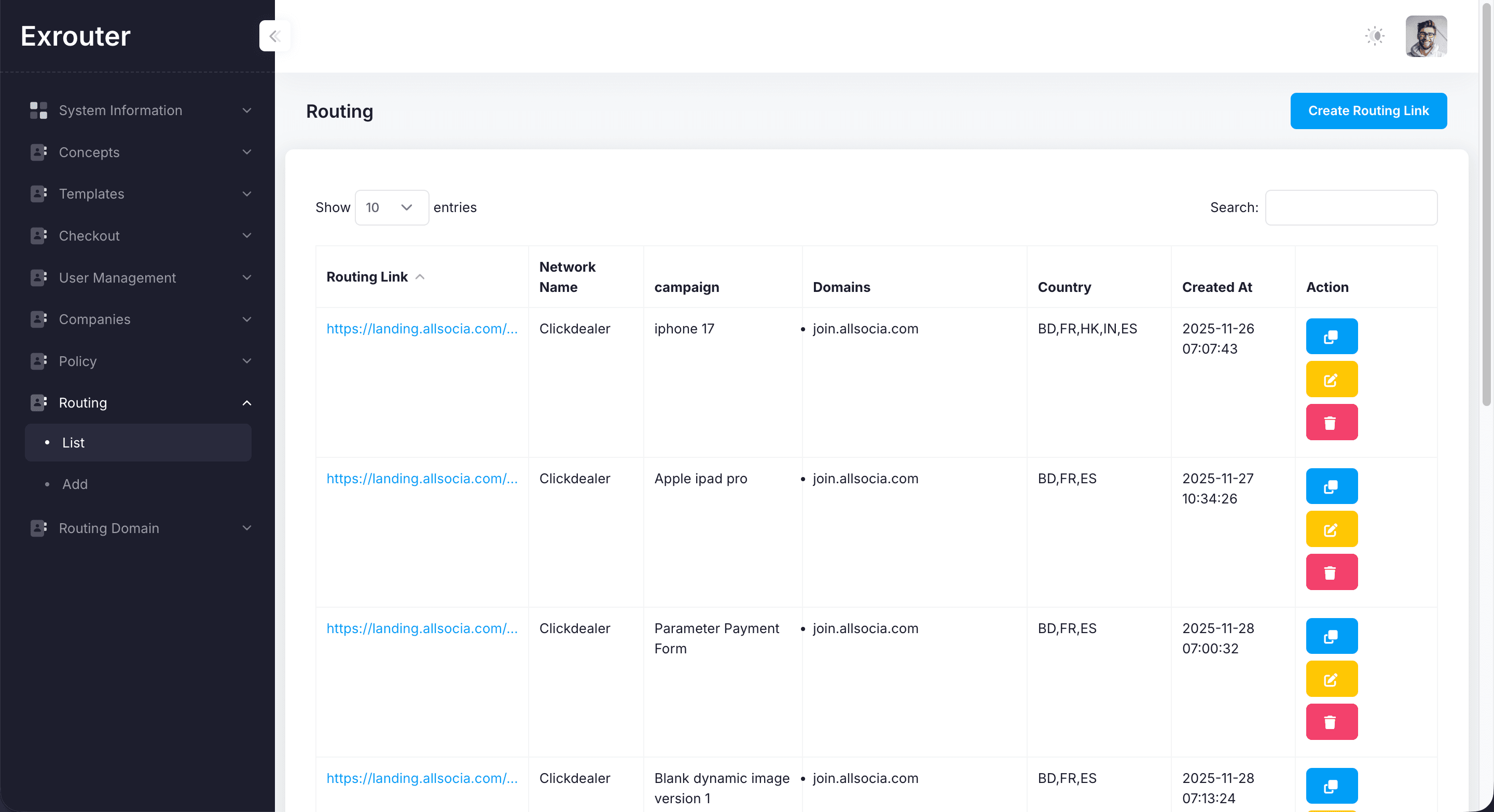The width and height of the screenshot is (1494, 812).
Task: Open the Companies menu item
Action: (138, 319)
